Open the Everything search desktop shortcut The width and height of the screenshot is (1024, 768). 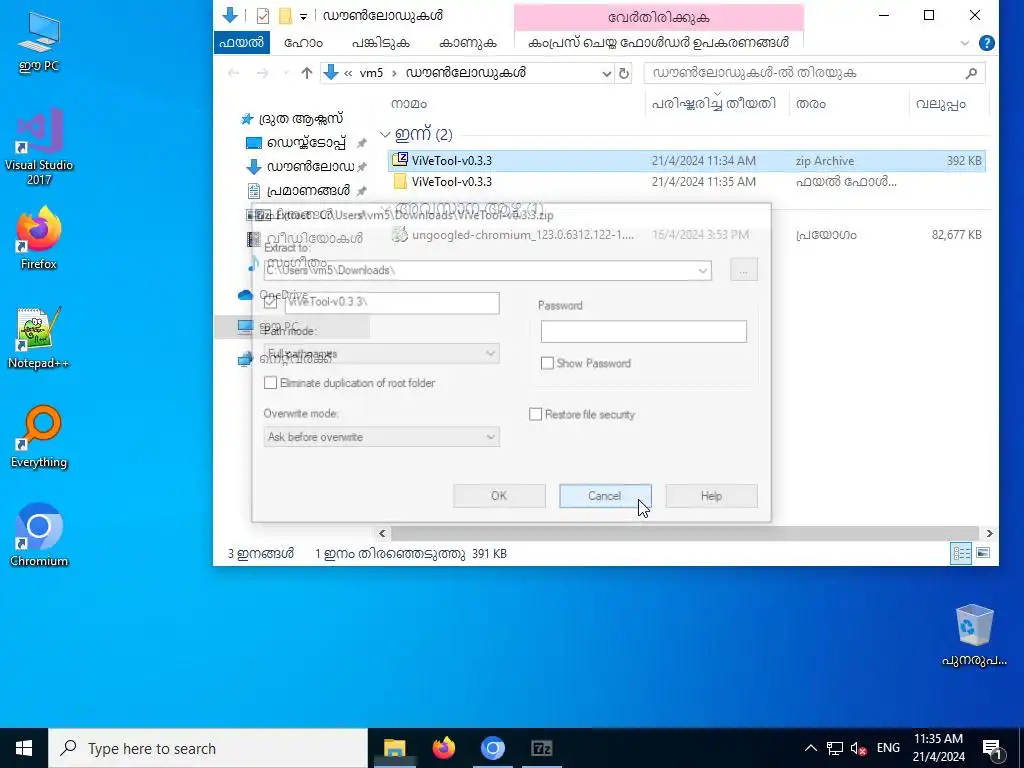[x=39, y=437]
